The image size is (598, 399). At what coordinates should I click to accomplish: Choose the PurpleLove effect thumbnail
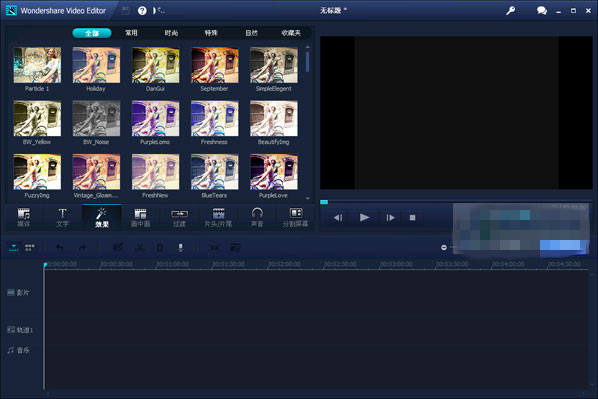point(274,172)
